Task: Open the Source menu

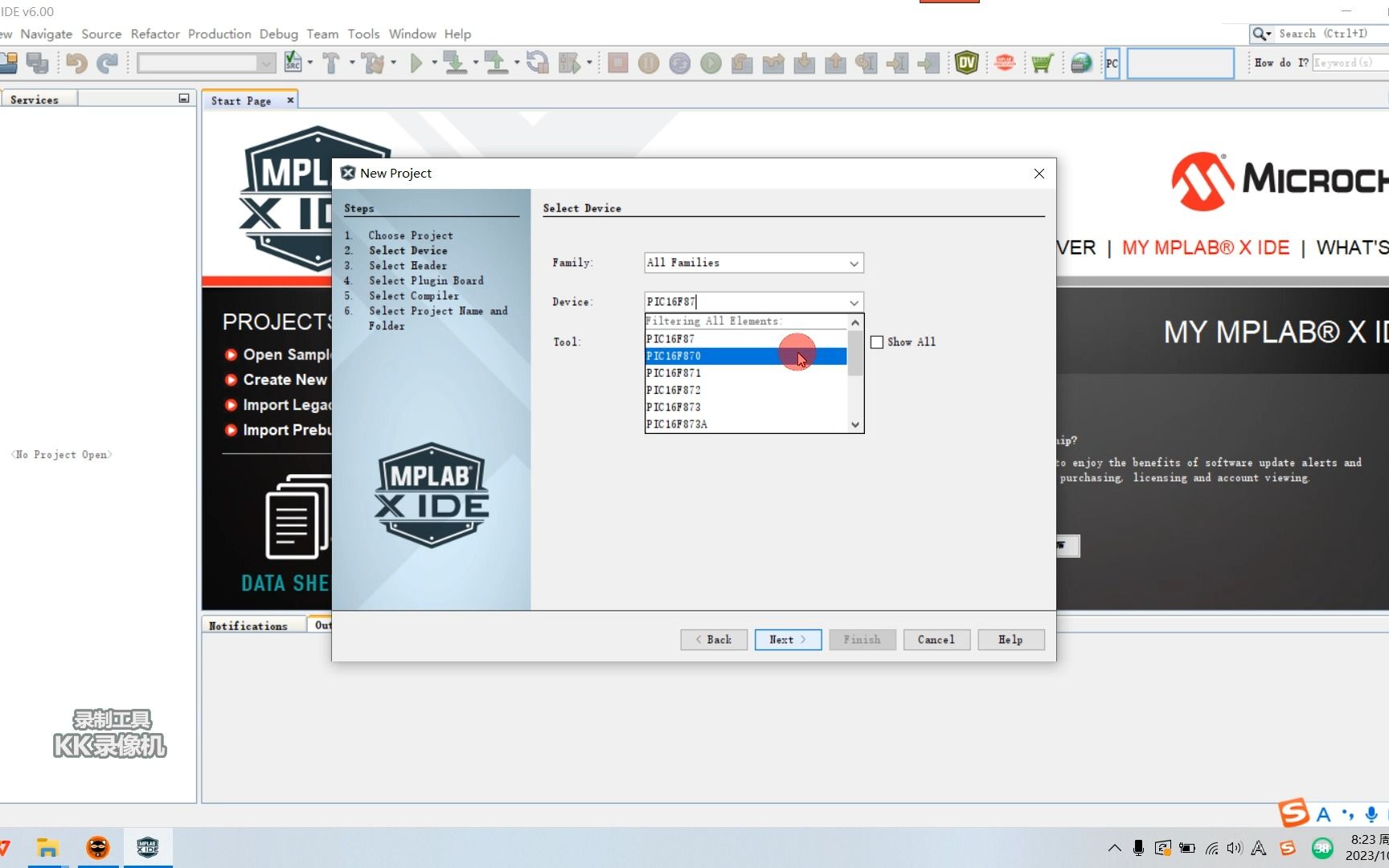Action: coord(101,34)
